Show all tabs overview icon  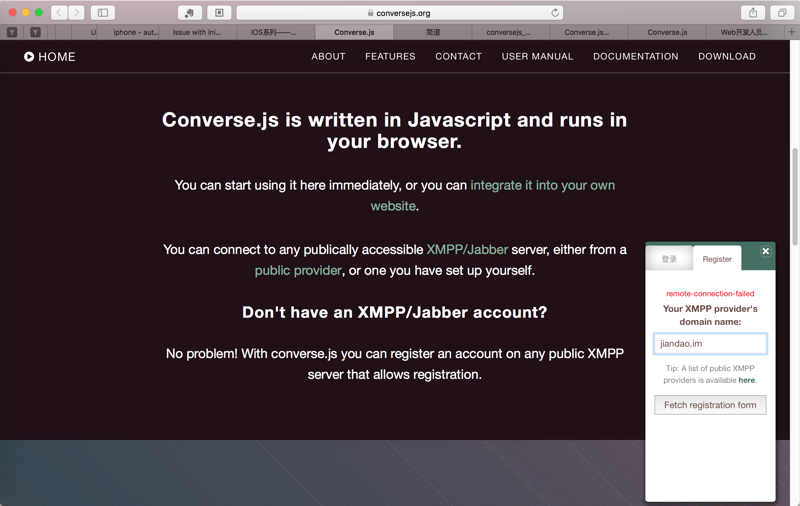coord(782,13)
